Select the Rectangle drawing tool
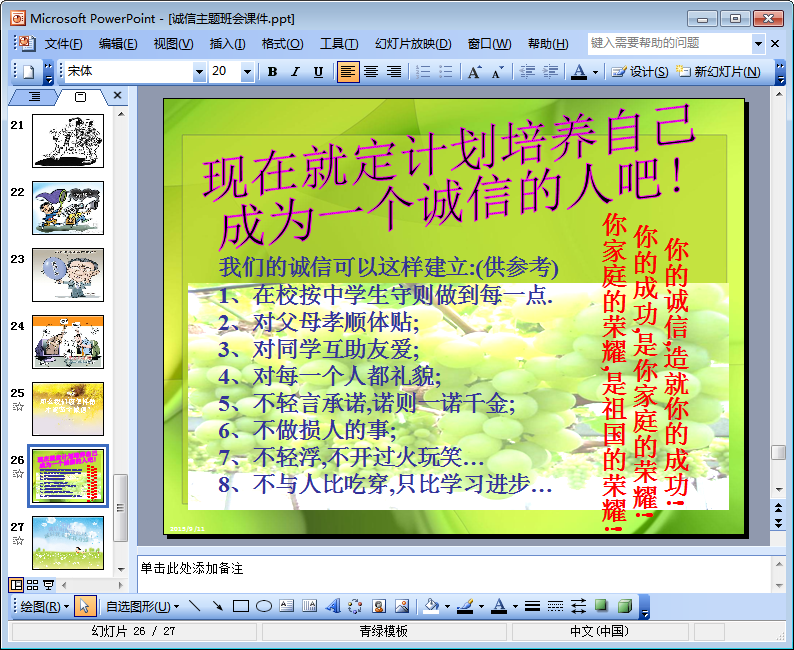The image size is (794, 650). [x=241, y=606]
